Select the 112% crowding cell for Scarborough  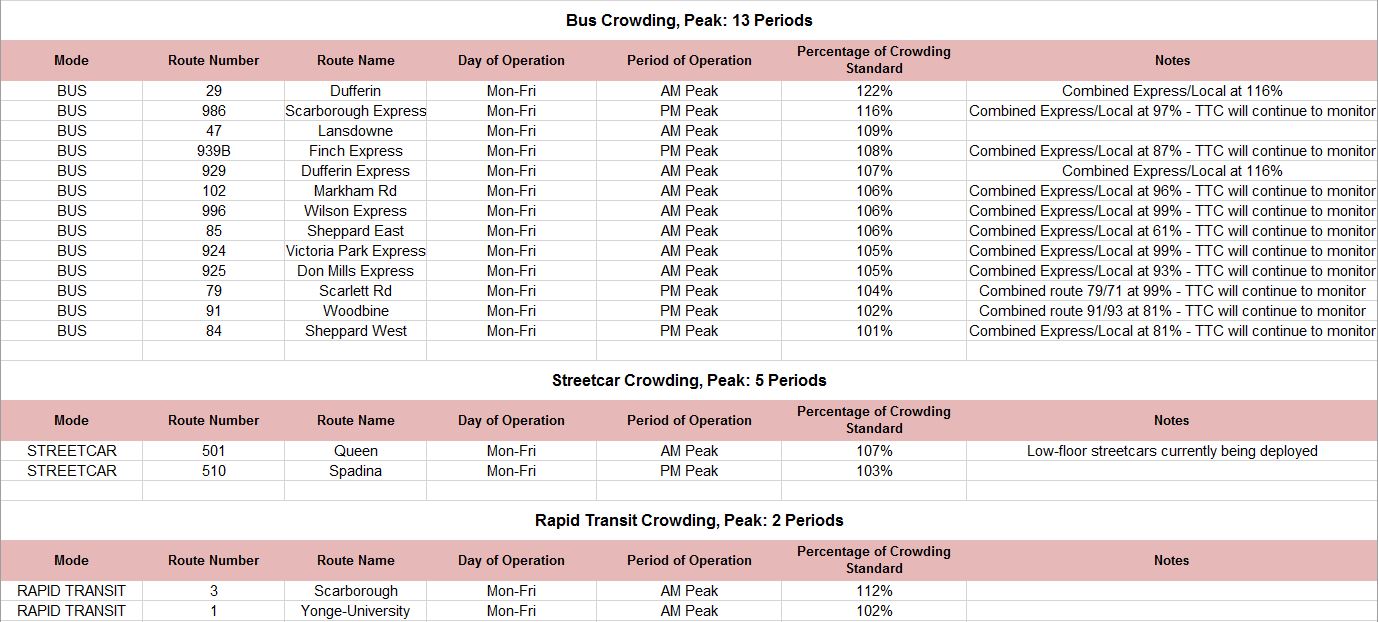coord(873,591)
